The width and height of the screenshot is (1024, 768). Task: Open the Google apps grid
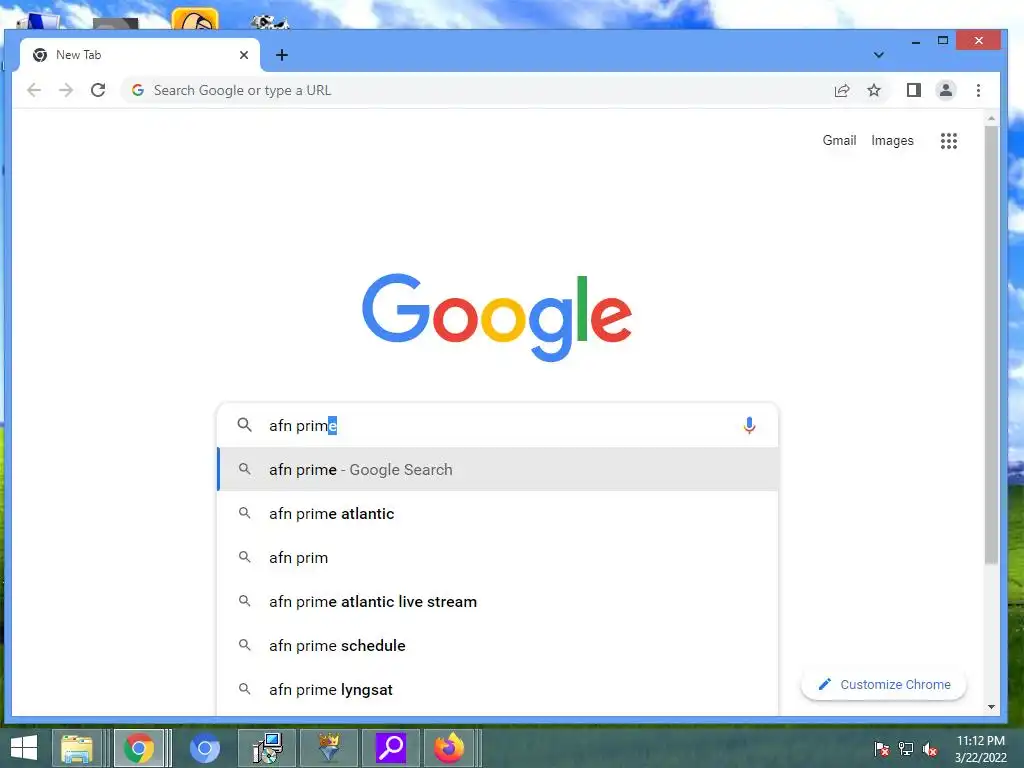[948, 140]
